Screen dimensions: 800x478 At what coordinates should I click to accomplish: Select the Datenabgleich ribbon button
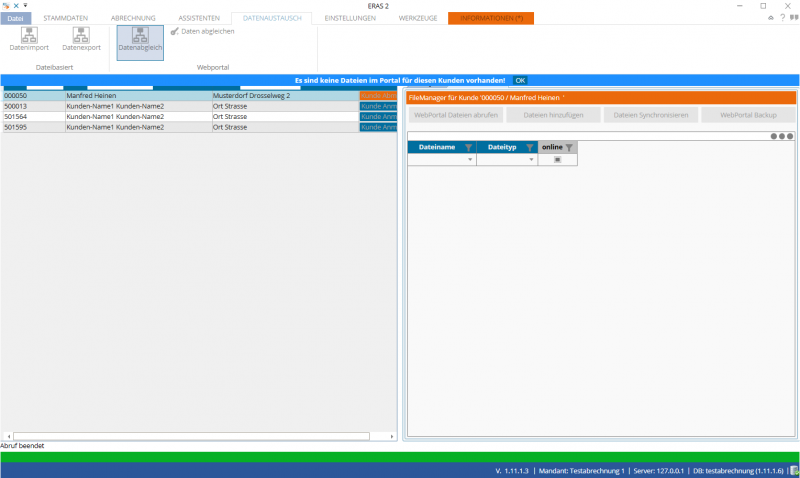140,42
